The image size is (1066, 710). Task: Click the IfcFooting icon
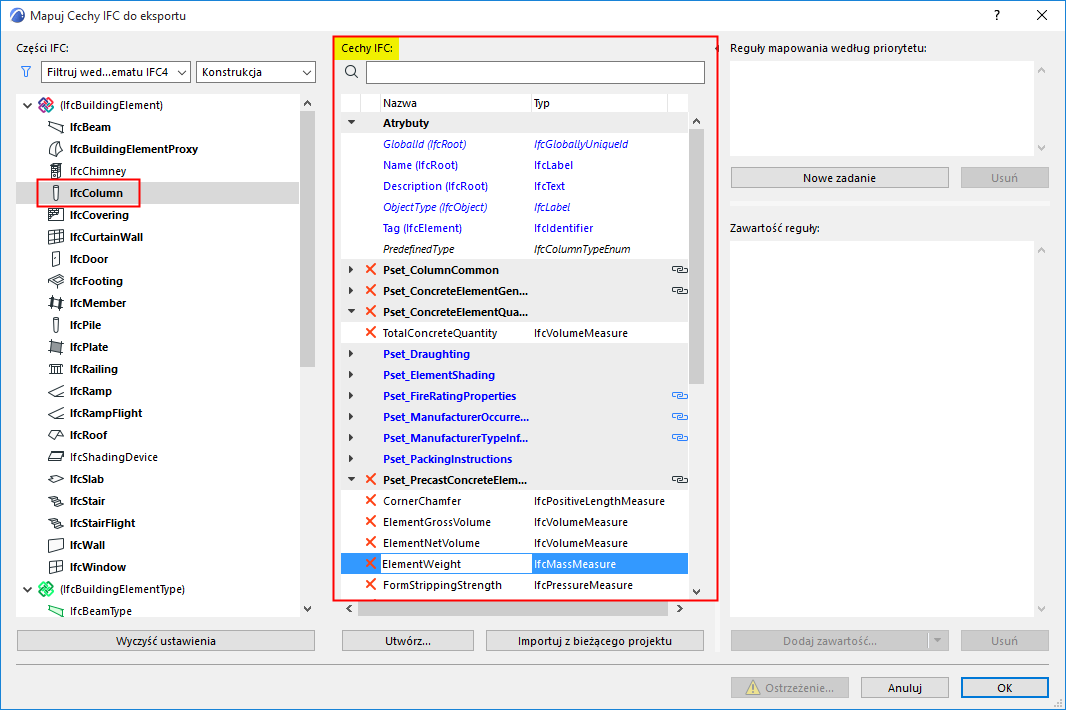(56, 281)
